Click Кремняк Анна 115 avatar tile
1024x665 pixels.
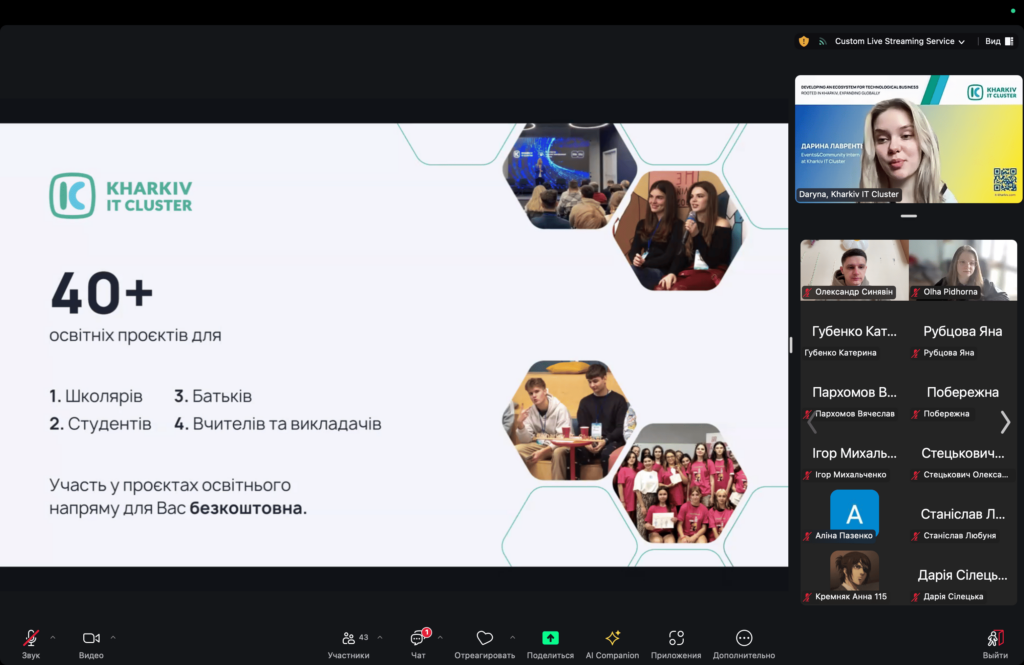point(854,574)
